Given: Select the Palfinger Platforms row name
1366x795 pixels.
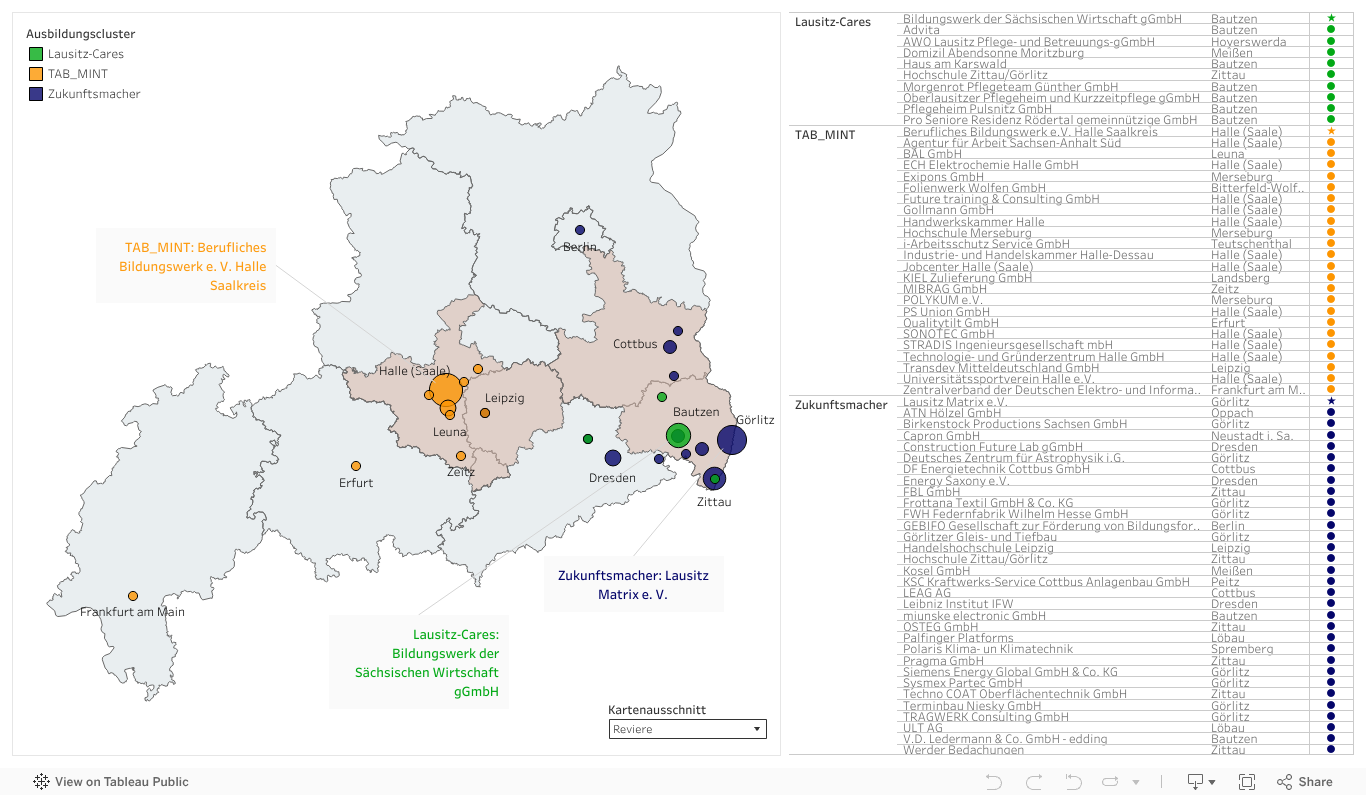Looking at the screenshot, I should (x=959, y=637).
